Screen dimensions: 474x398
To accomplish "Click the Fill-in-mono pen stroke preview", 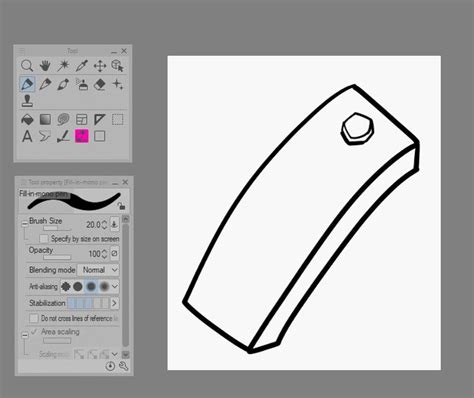I will click(x=74, y=200).
